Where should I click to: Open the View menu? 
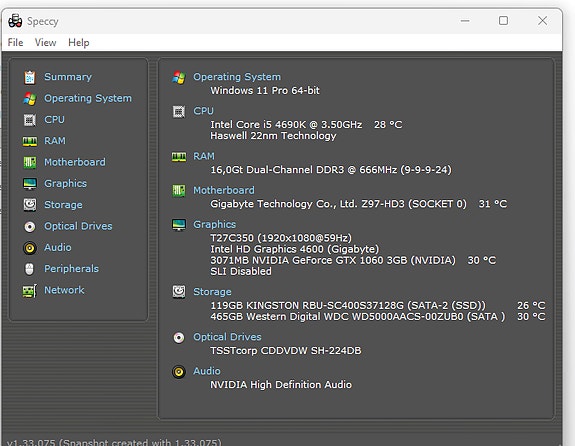(x=45, y=43)
